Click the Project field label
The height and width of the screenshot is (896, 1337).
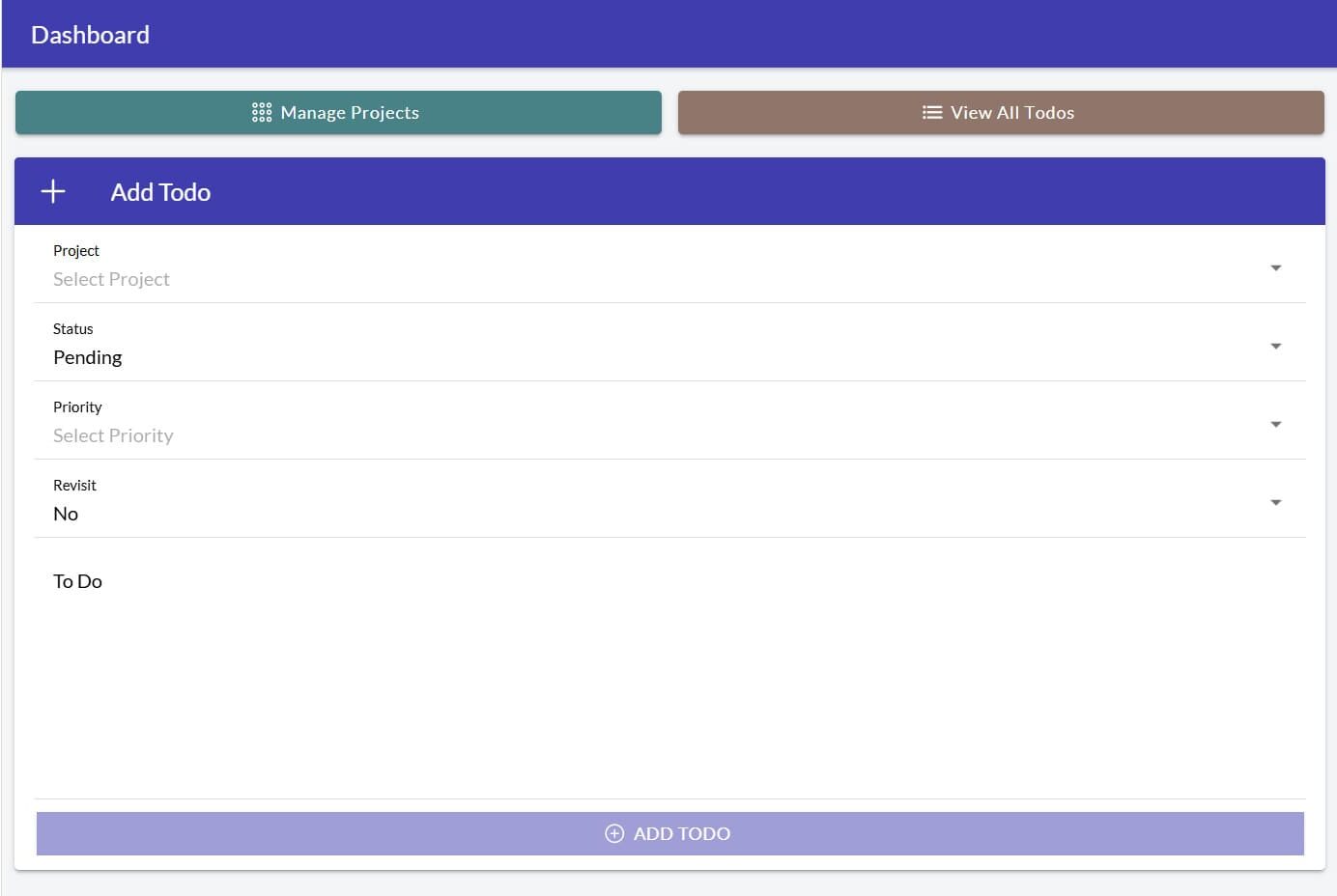[76, 251]
